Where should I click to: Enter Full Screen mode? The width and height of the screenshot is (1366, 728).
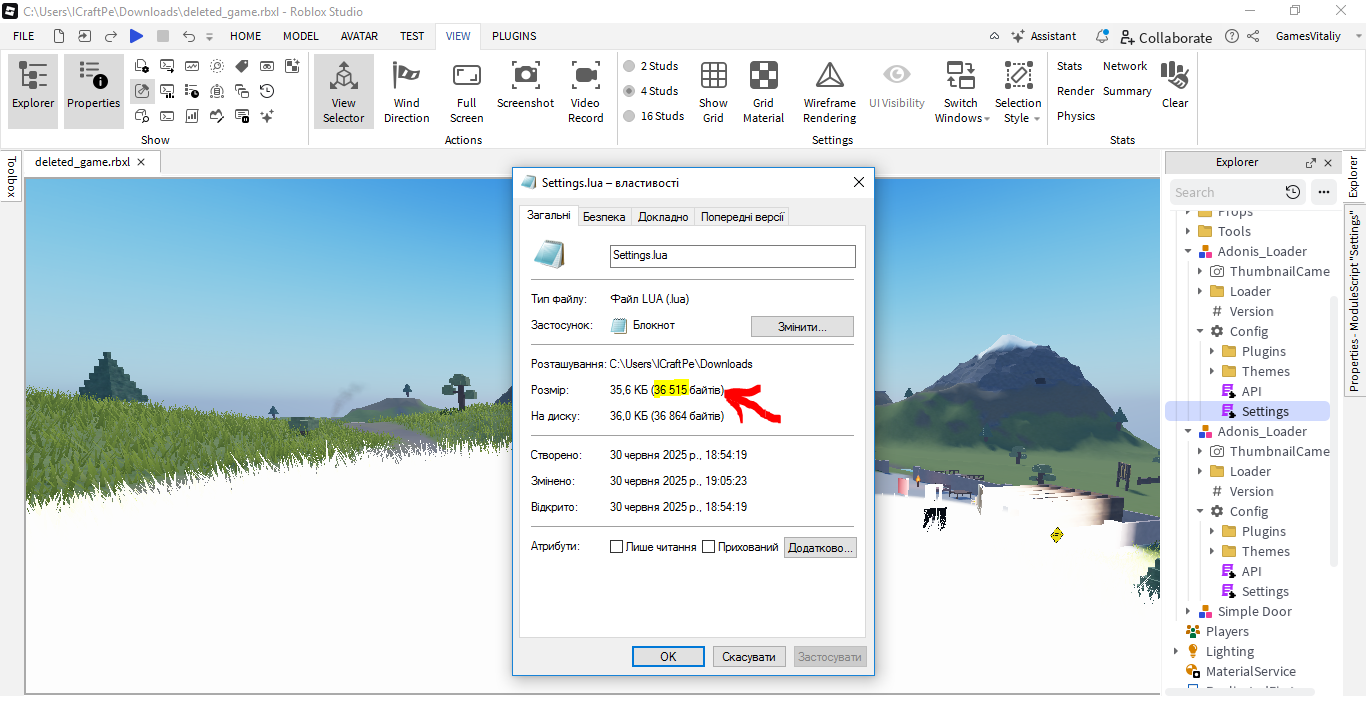[466, 90]
